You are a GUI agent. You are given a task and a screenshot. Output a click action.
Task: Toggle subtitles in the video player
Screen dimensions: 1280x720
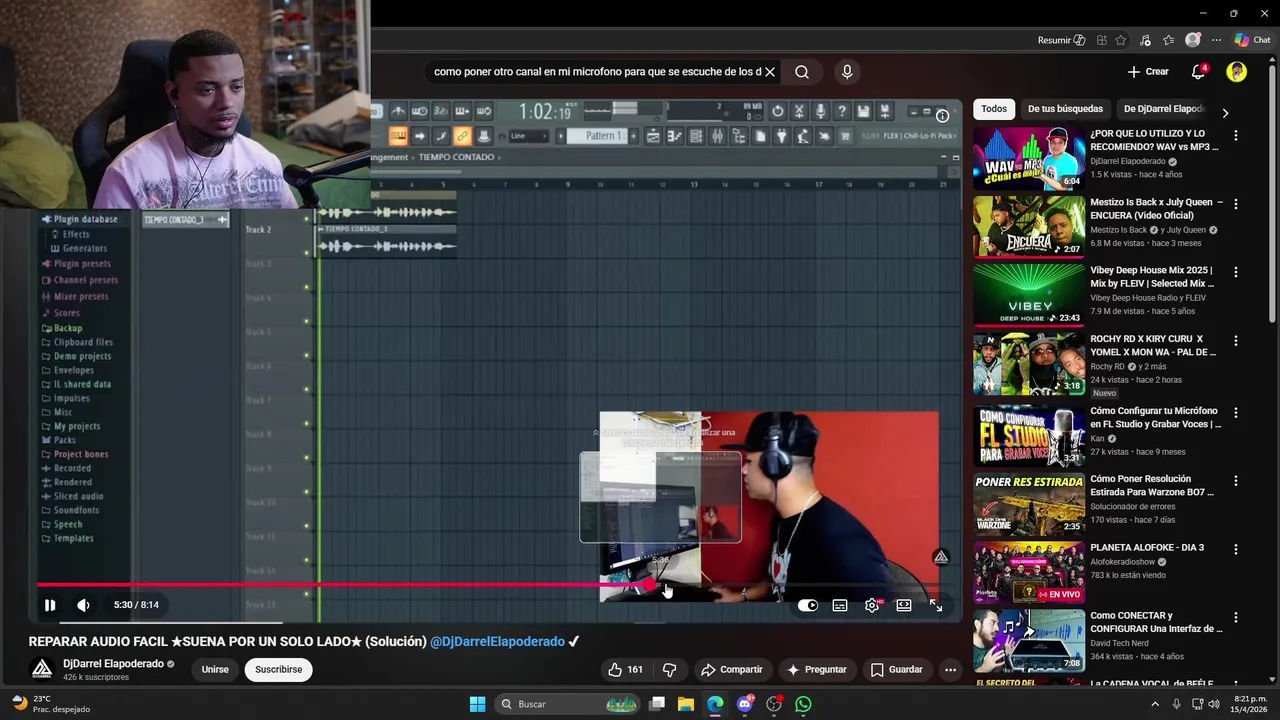coord(840,605)
